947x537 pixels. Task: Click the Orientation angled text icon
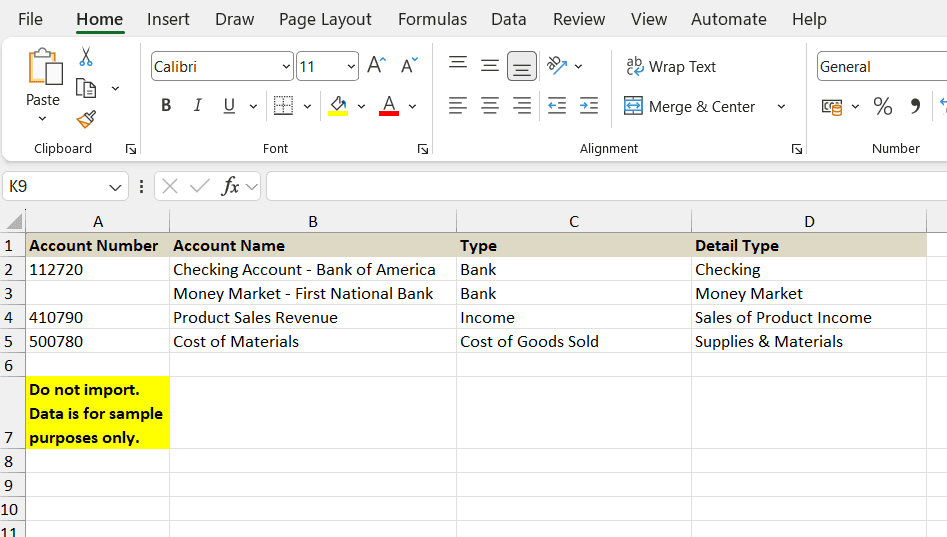556,65
